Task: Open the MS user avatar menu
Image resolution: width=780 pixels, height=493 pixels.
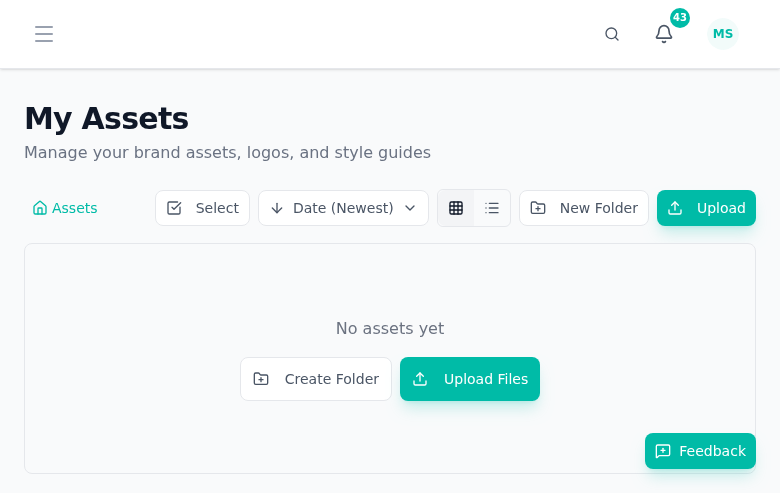Action: (722, 34)
